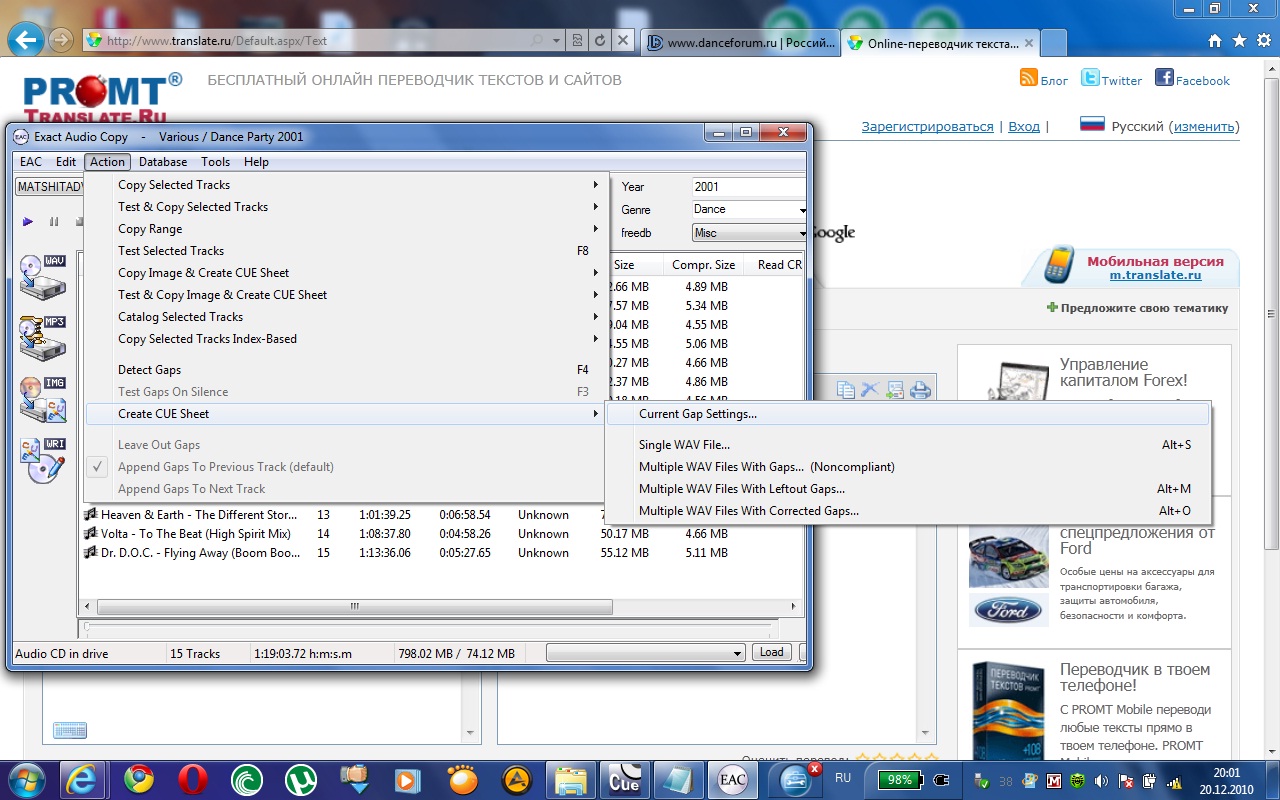Open the Edit menu

click(66, 162)
